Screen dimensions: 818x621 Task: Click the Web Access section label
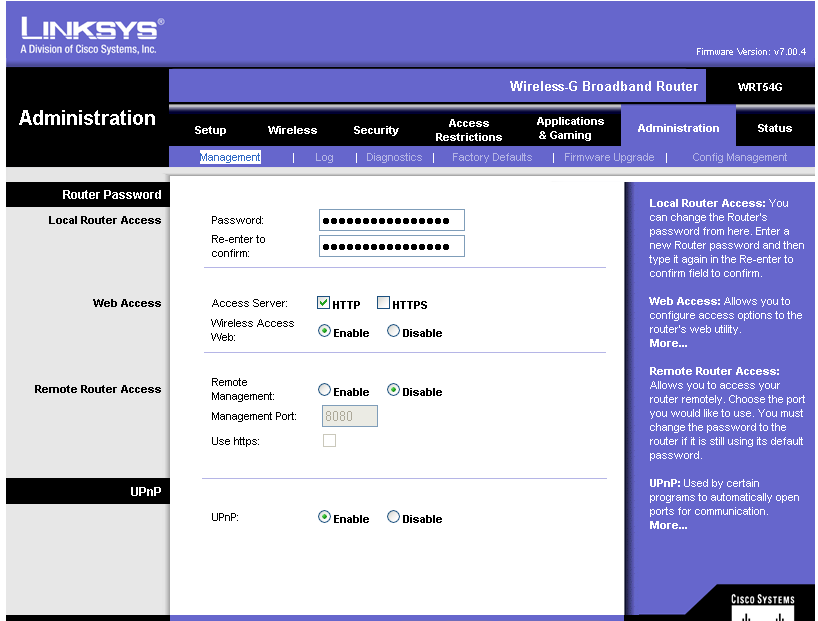pos(127,303)
